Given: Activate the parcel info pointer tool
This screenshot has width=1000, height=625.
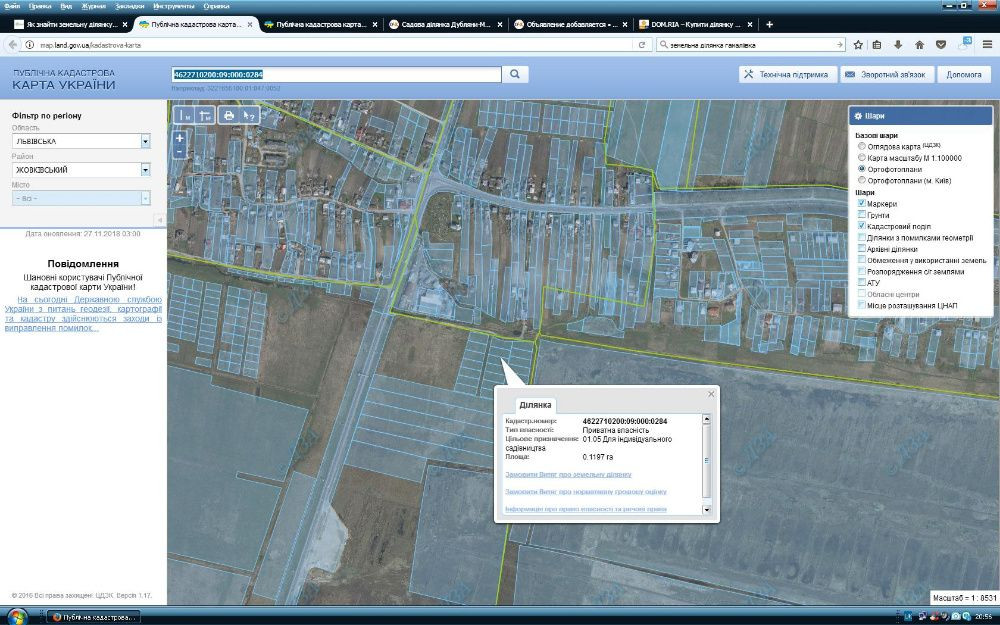Looking at the screenshot, I should 250,116.
